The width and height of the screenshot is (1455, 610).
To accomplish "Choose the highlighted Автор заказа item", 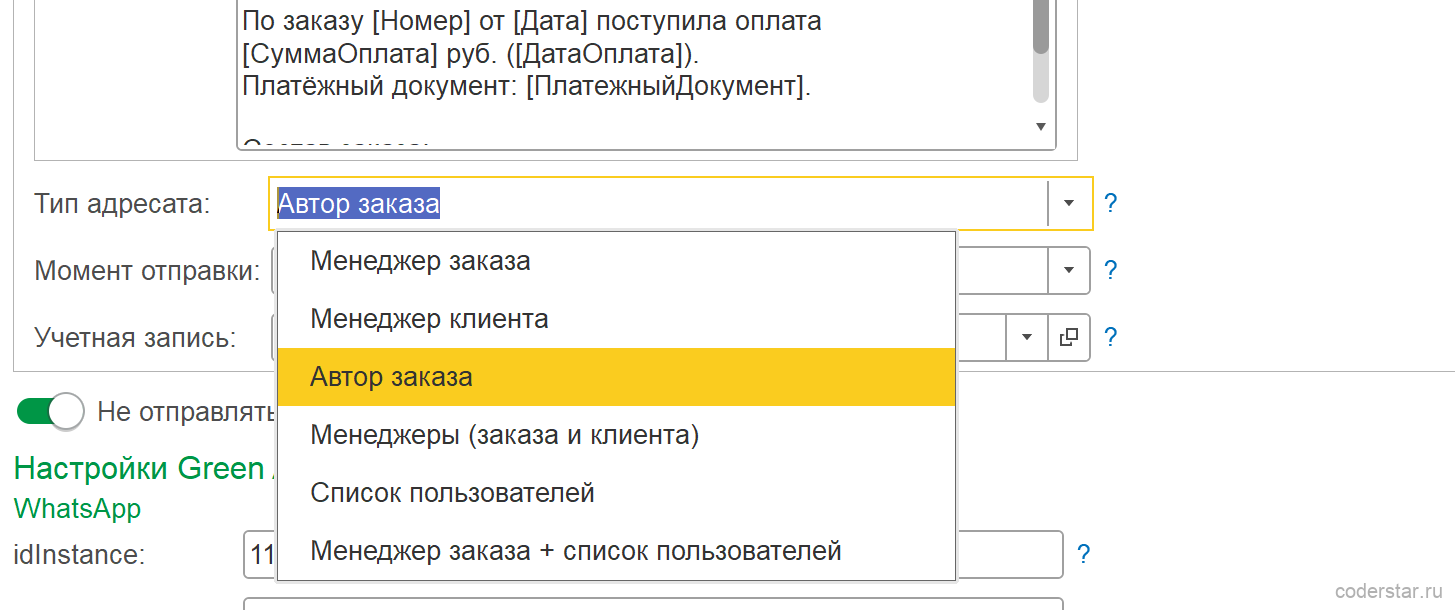I will pyautogui.click(x=616, y=377).
